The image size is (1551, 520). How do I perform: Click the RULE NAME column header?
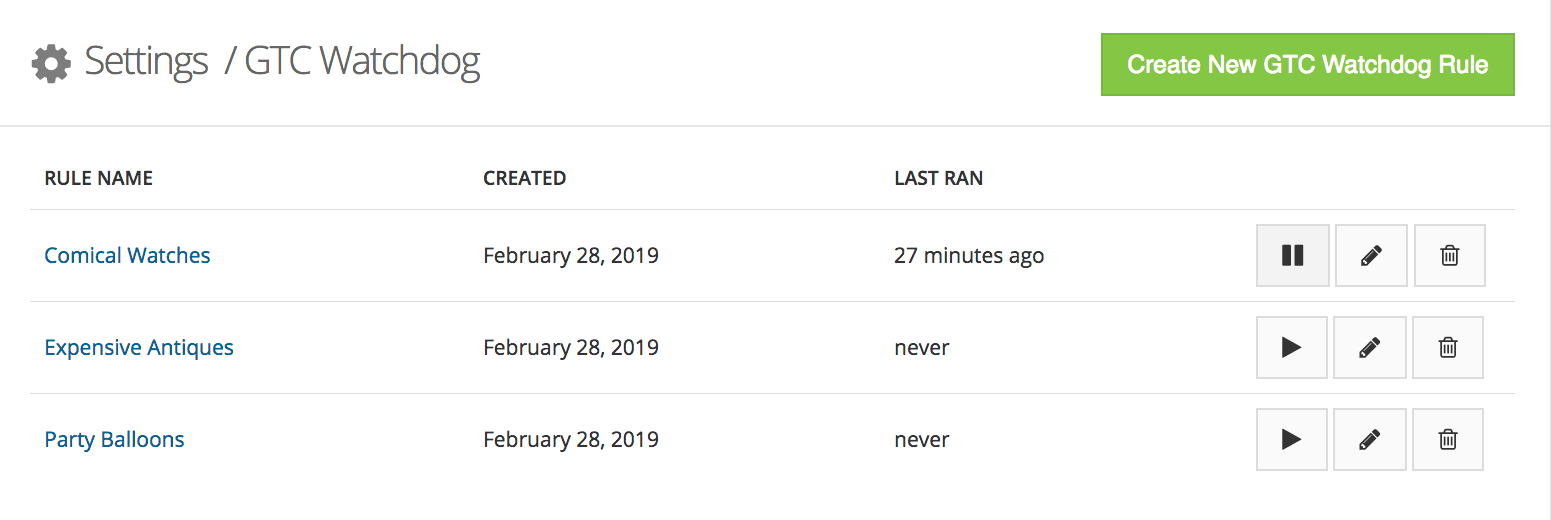[99, 179]
